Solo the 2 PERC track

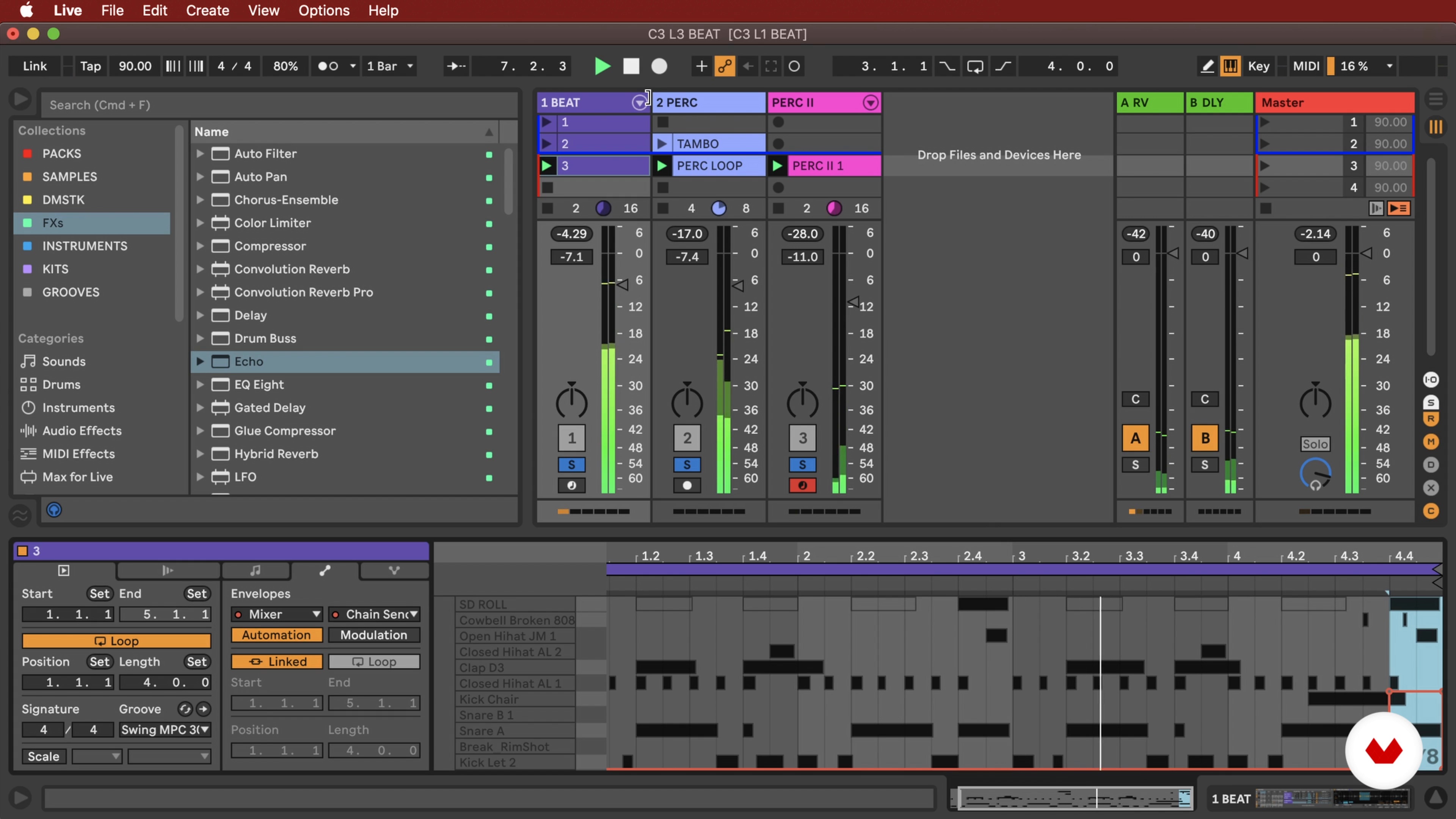tap(687, 464)
